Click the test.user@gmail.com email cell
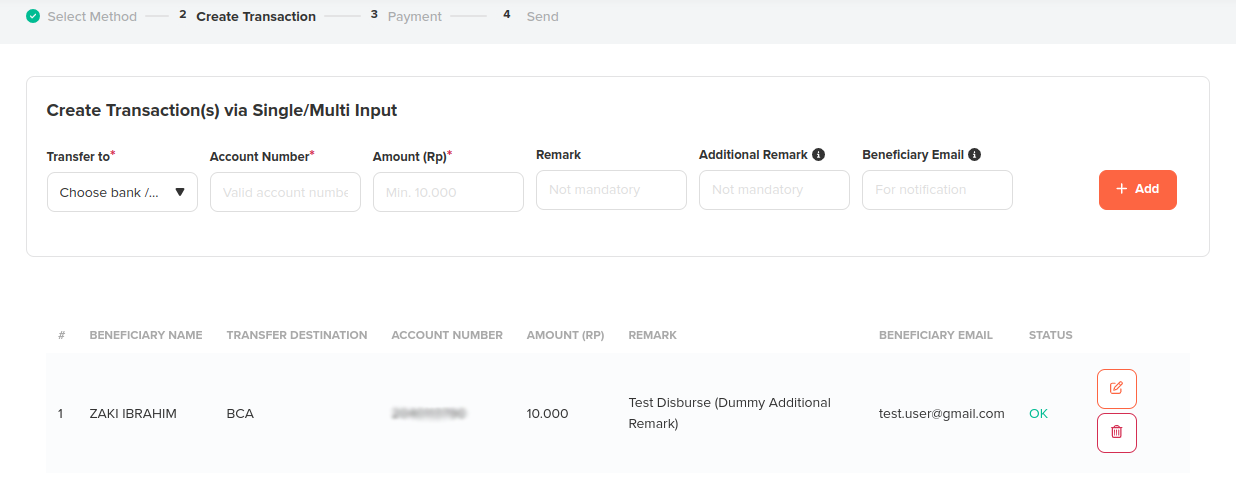The image size is (1236, 495). 941,414
